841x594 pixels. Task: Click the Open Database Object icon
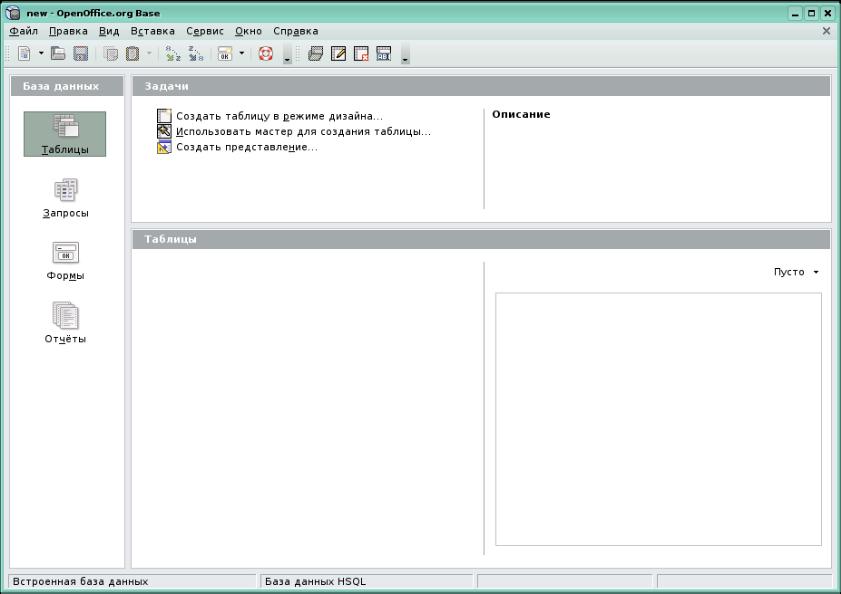[315, 53]
